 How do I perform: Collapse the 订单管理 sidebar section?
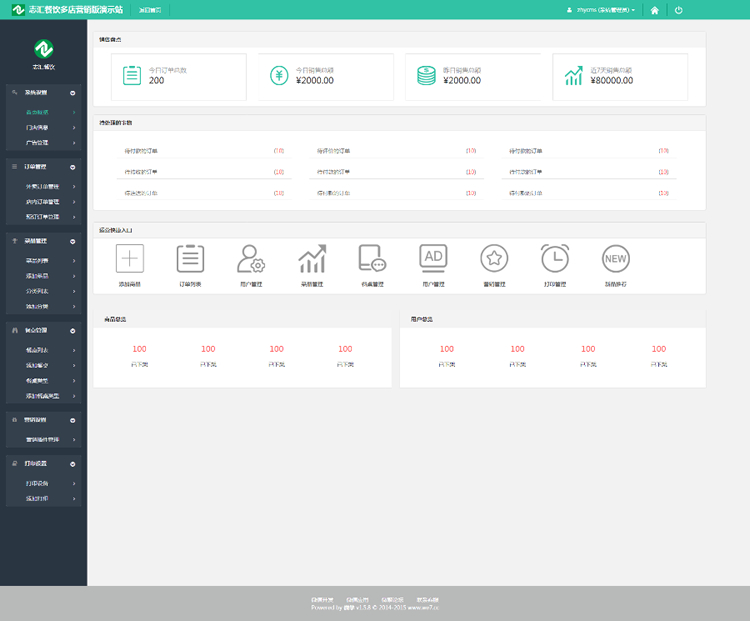click(72, 167)
